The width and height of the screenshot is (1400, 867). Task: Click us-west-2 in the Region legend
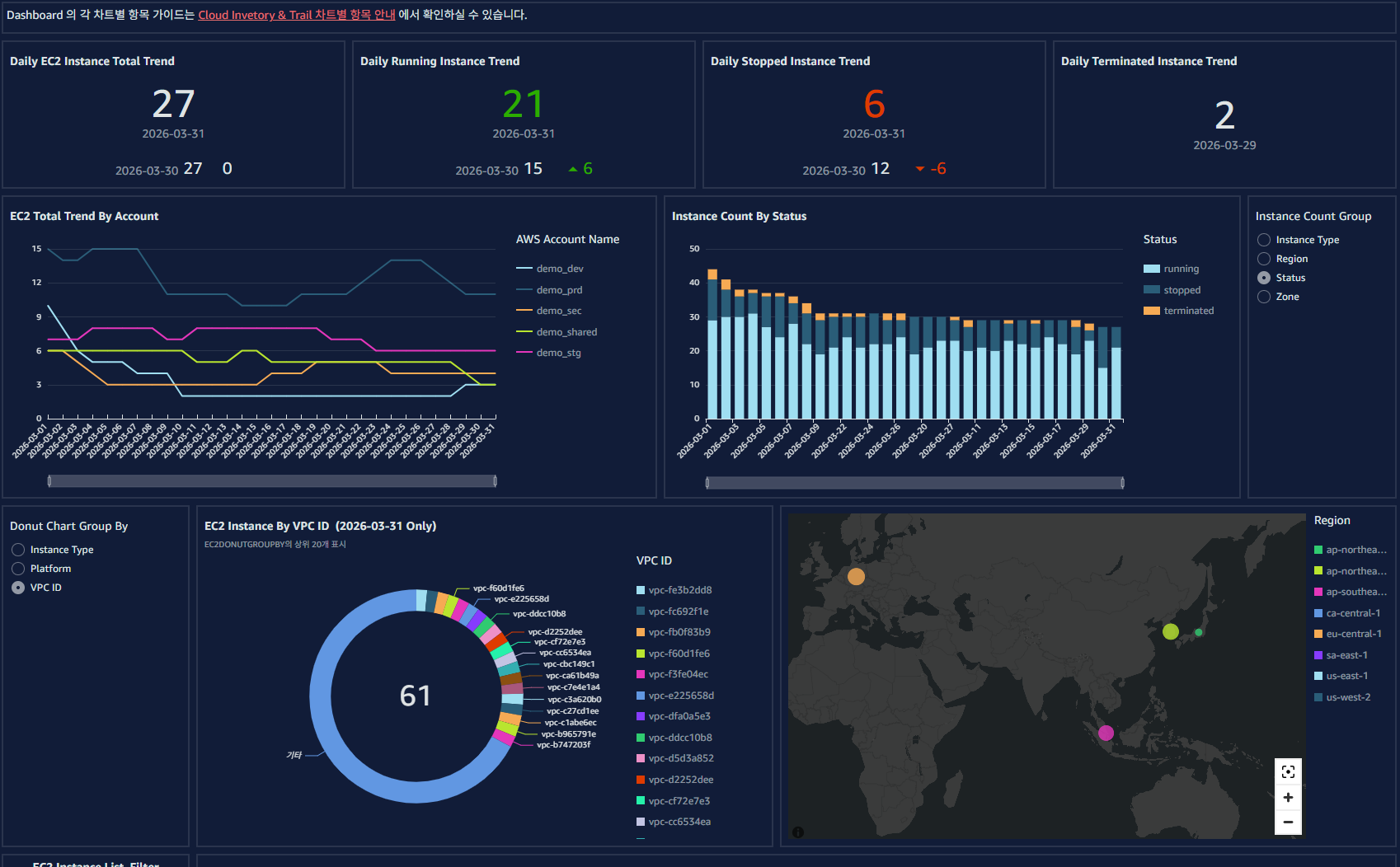point(1342,697)
